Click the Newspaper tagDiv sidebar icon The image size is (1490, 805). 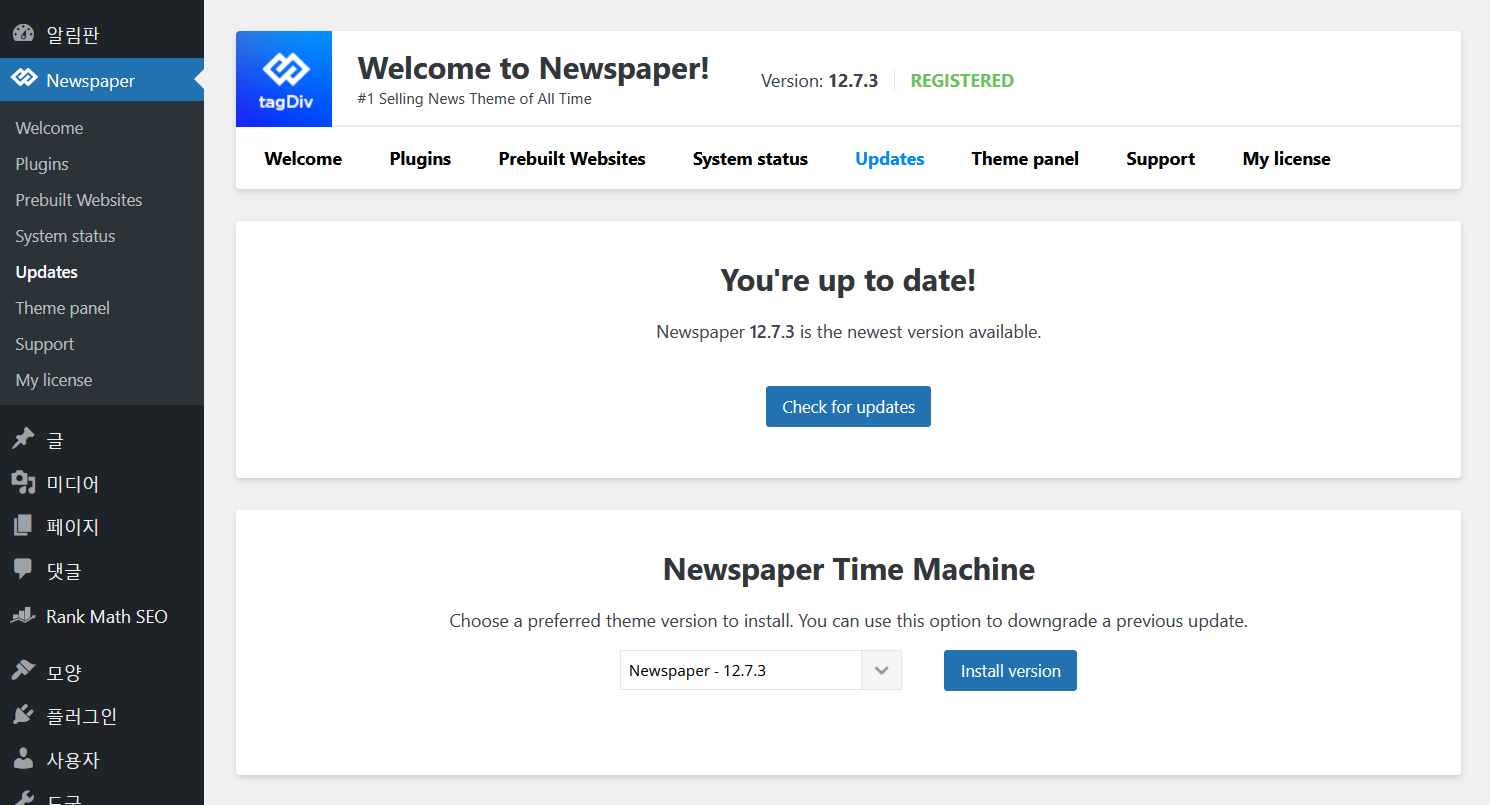(x=23, y=80)
